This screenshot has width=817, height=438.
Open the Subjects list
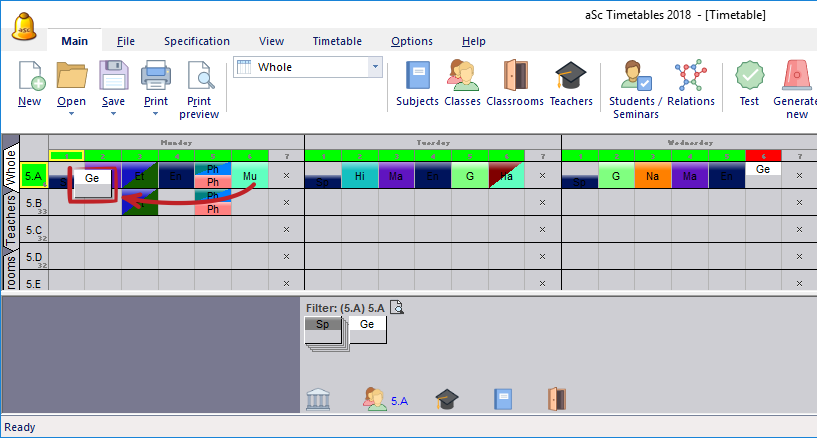click(417, 77)
